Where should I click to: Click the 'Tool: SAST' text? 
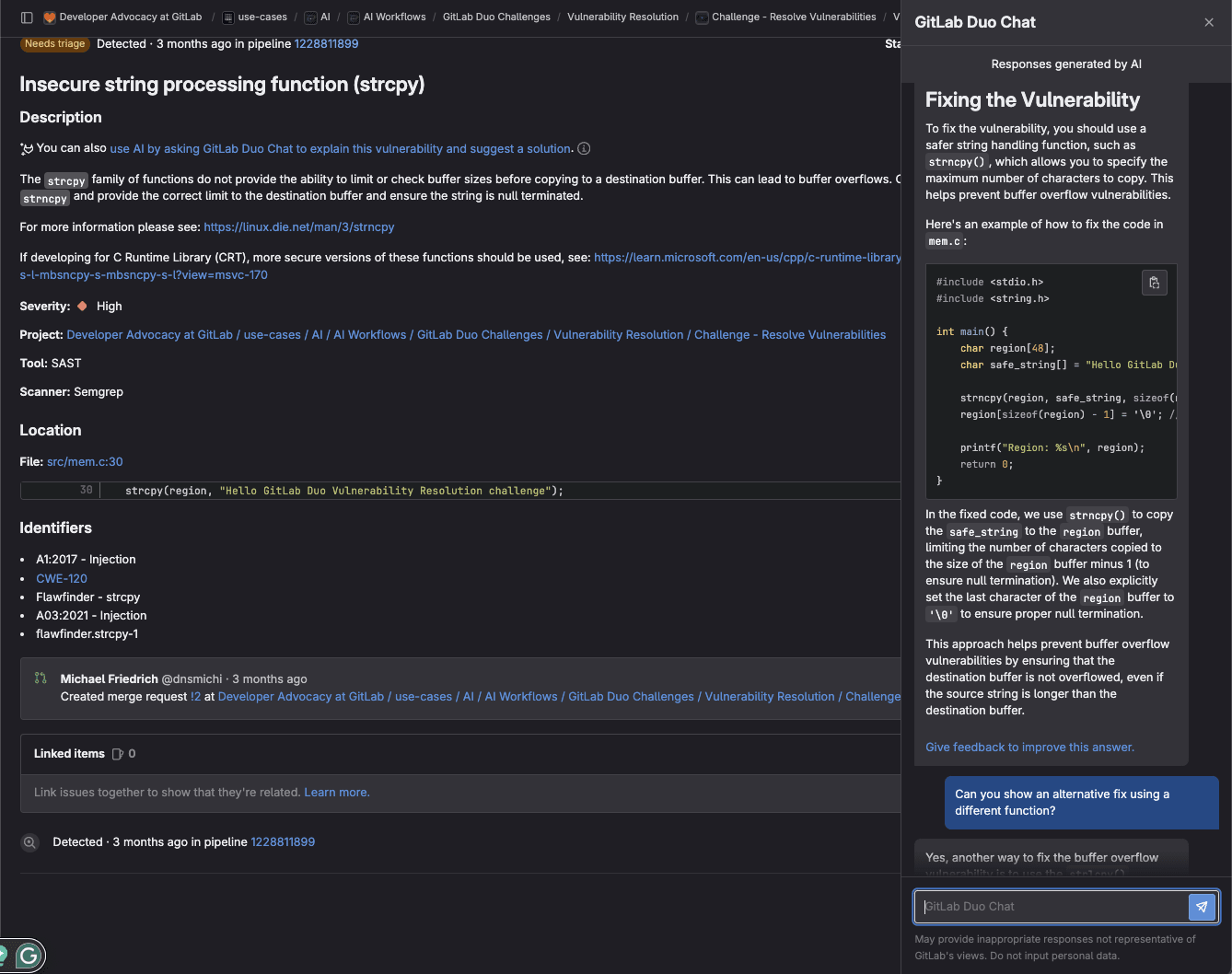tap(51, 363)
